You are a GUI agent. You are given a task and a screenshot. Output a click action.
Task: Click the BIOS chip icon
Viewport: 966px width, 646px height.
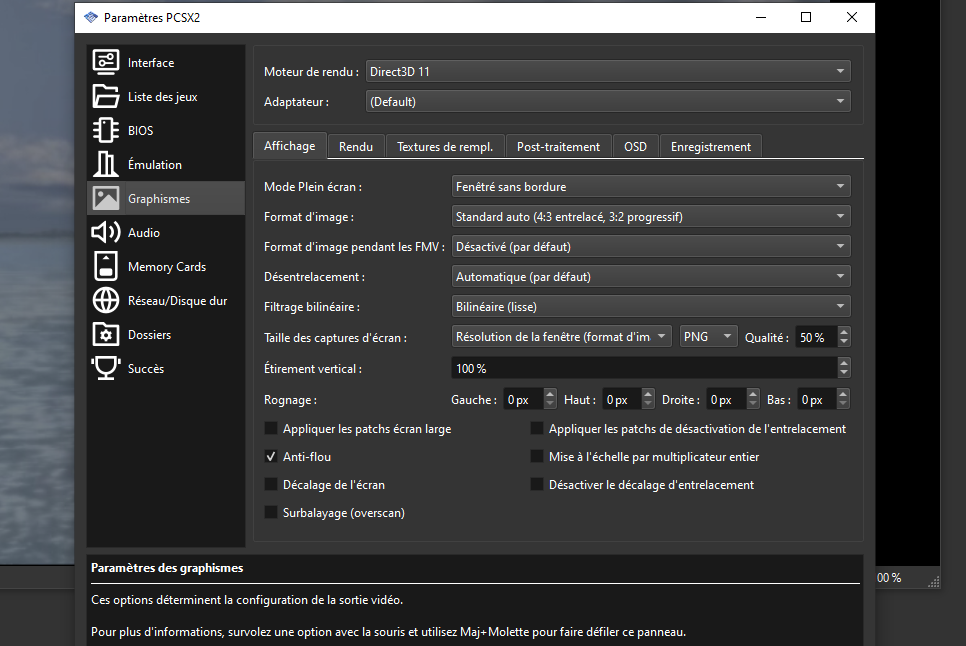point(105,131)
